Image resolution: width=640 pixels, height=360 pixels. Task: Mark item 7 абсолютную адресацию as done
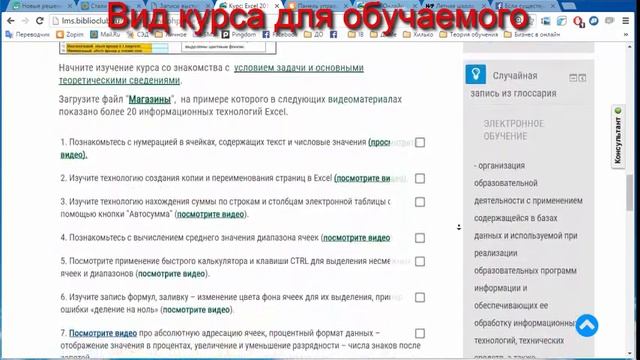(x=420, y=333)
